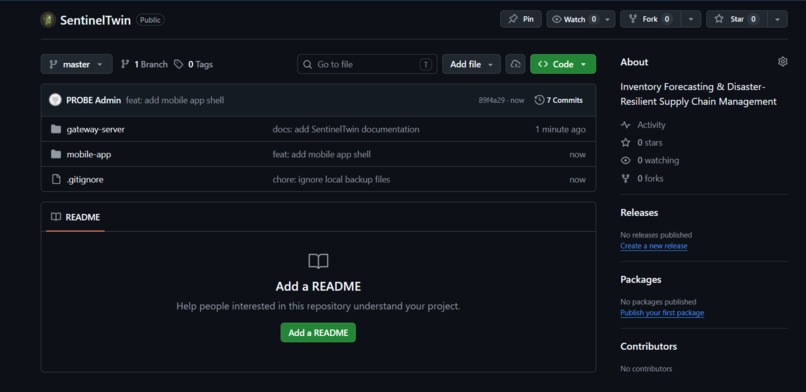Select the README tab
This screenshot has width=806, height=392.
pos(75,217)
